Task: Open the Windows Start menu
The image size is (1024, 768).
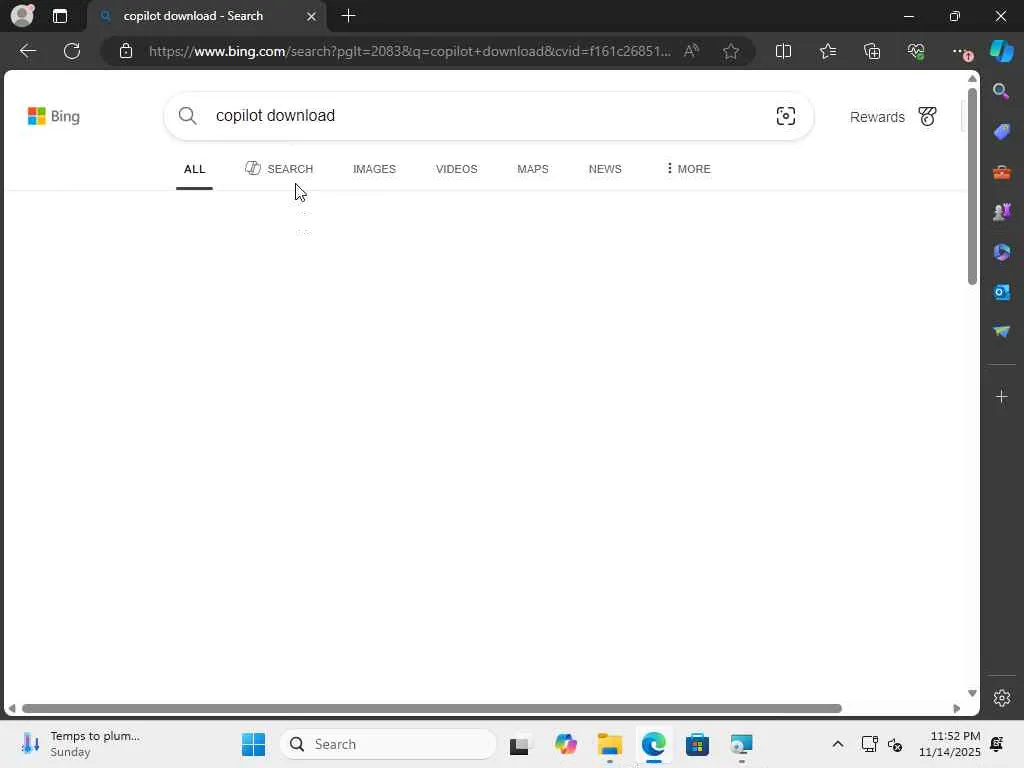Action: (253, 744)
